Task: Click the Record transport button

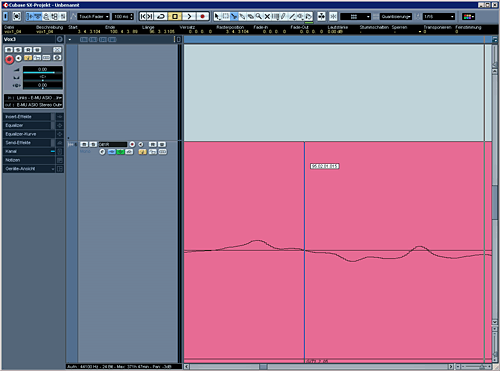Action: [202, 16]
